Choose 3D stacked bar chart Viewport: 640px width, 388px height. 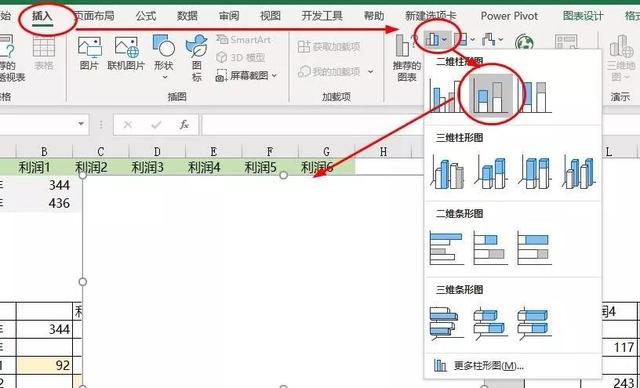tap(491, 323)
